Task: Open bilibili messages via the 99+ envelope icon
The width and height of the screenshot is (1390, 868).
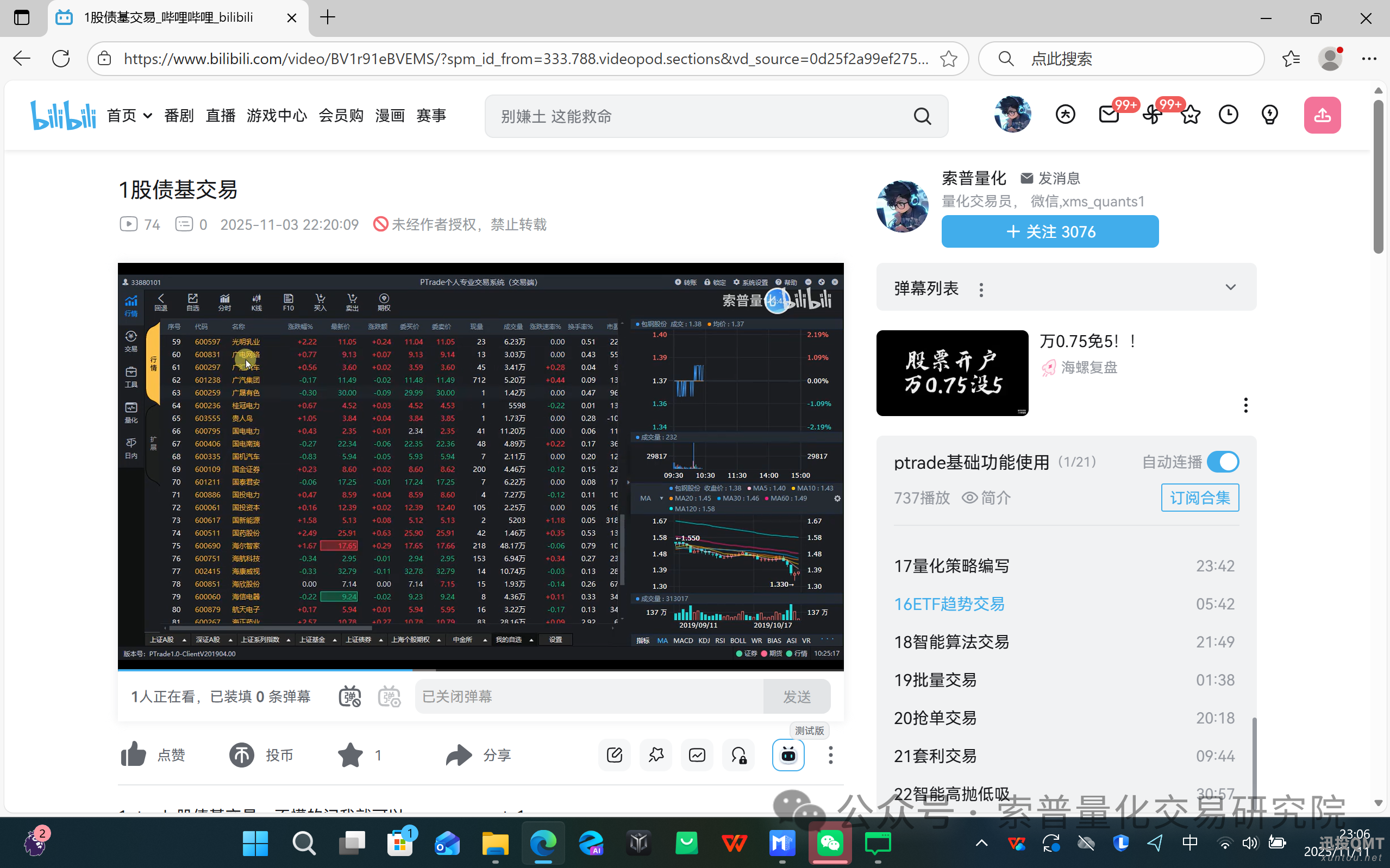Action: [1108, 114]
